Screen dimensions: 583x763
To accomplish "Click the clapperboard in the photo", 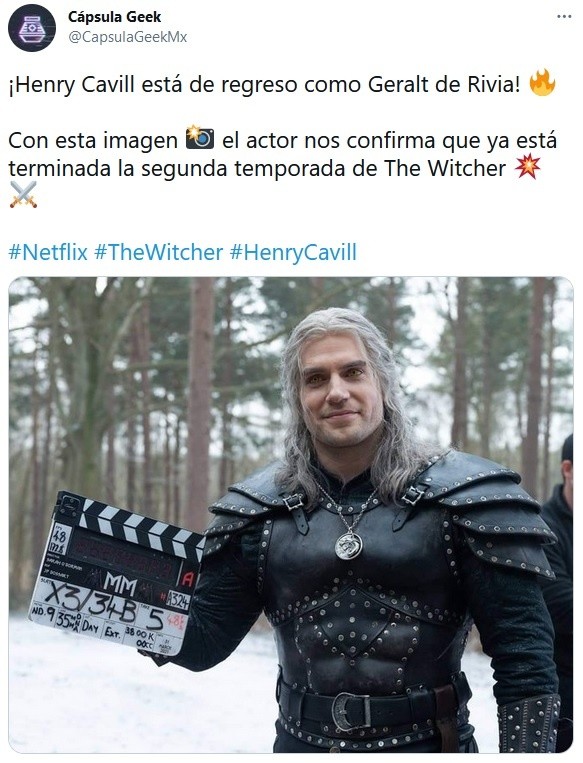I will pos(117,572).
